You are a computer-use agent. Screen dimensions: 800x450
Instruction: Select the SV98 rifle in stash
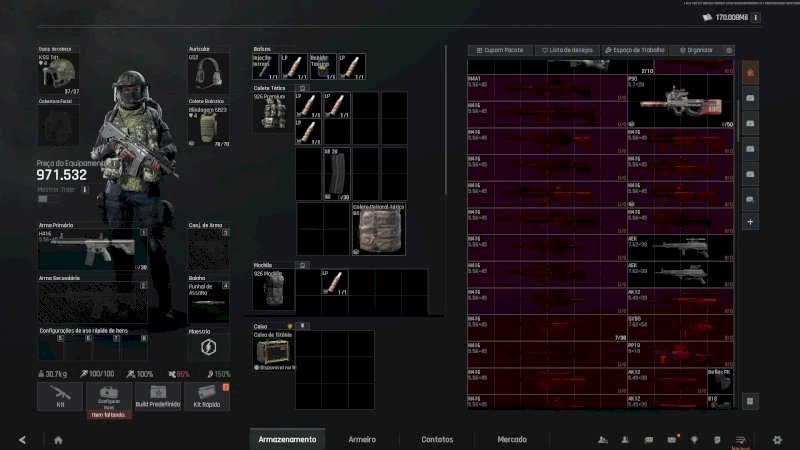681,328
